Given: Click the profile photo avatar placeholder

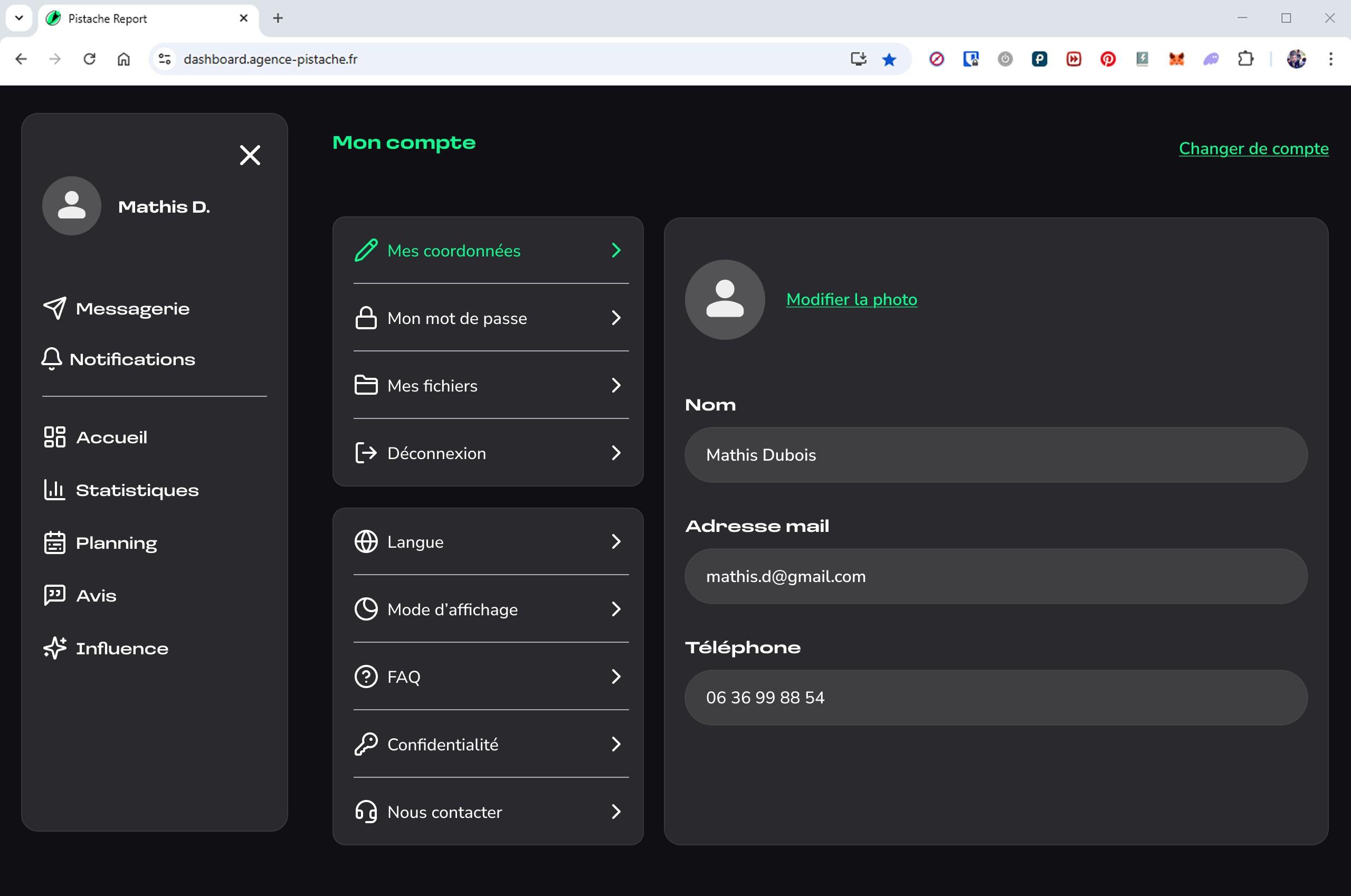Looking at the screenshot, I should [725, 299].
